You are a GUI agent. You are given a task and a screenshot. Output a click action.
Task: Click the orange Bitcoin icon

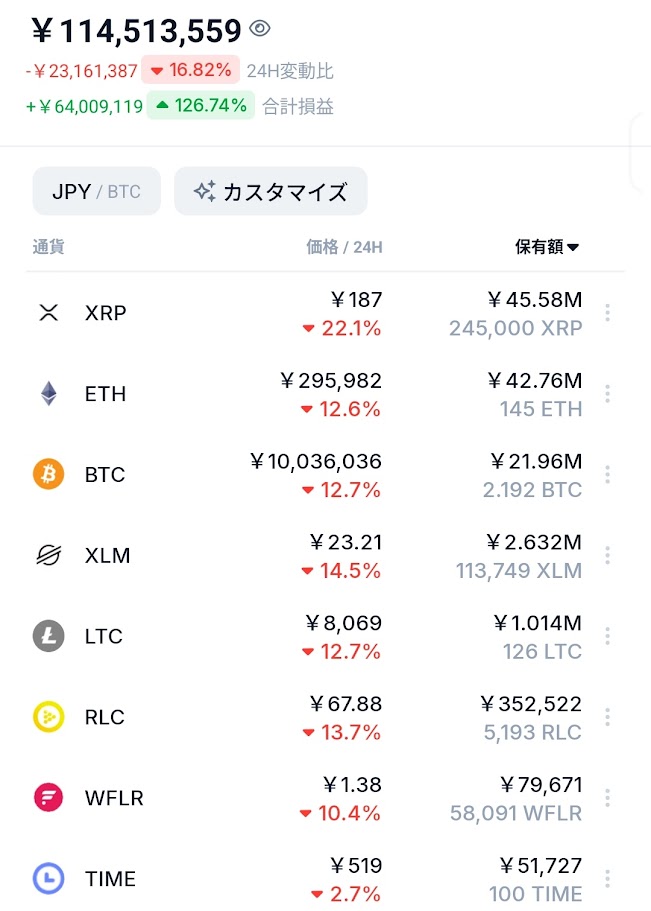48,474
